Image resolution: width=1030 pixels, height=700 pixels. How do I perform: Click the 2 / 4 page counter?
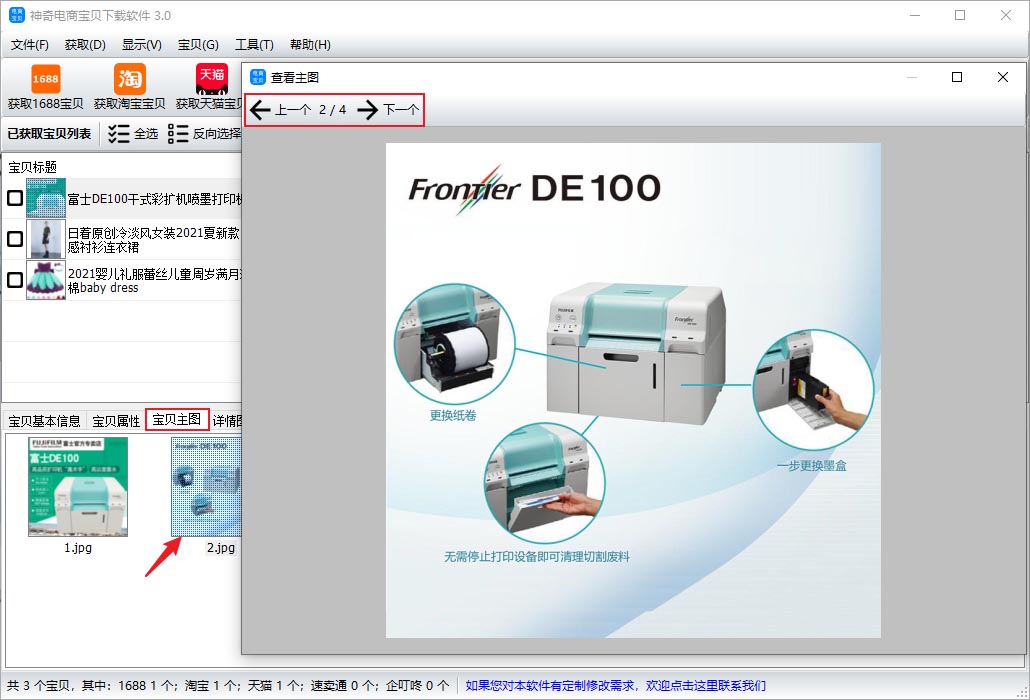[332, 110]
